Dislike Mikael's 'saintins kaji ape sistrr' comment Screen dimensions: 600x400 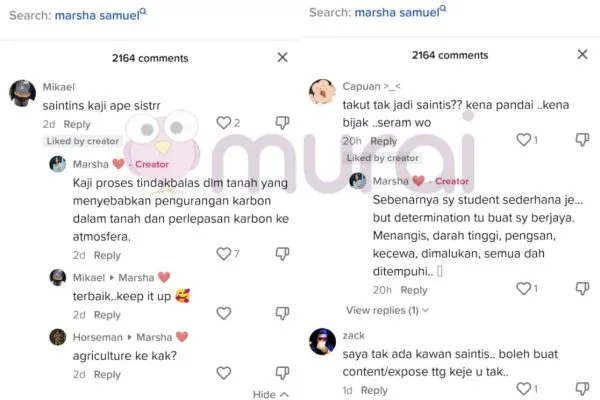[x=282, y=123]
